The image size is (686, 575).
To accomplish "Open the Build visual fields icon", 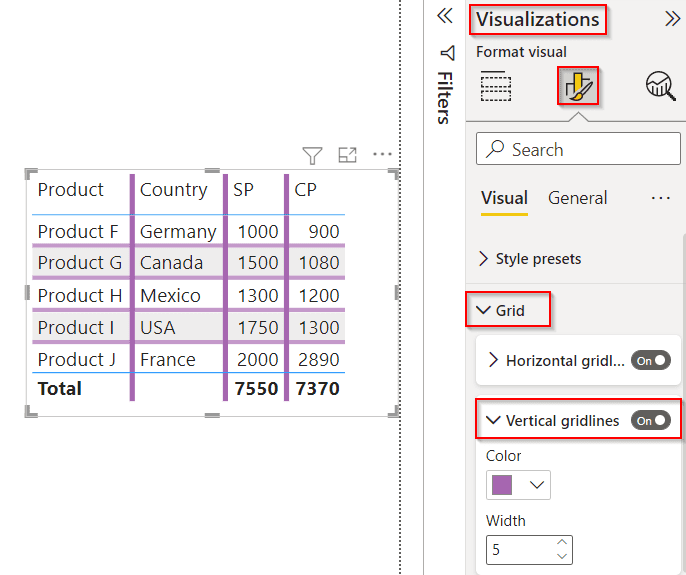I will (496, 86).
